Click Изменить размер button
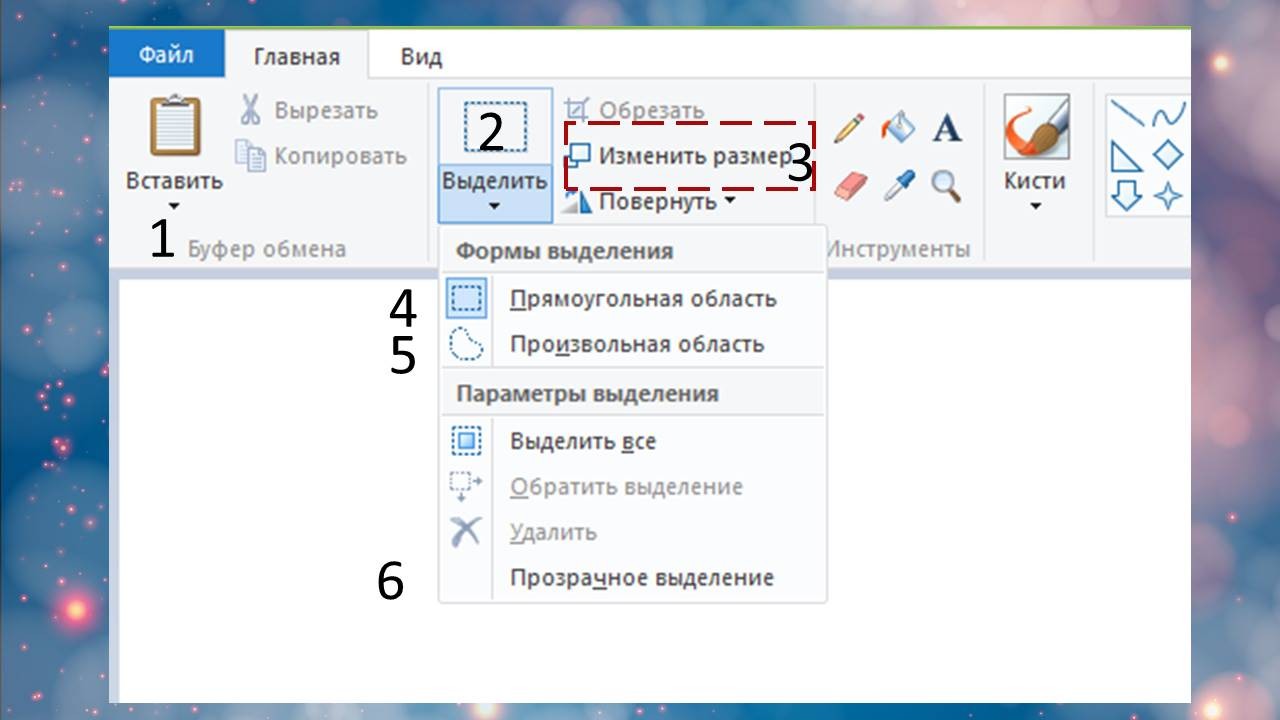 pyautogui.click(x=680, y=156)
